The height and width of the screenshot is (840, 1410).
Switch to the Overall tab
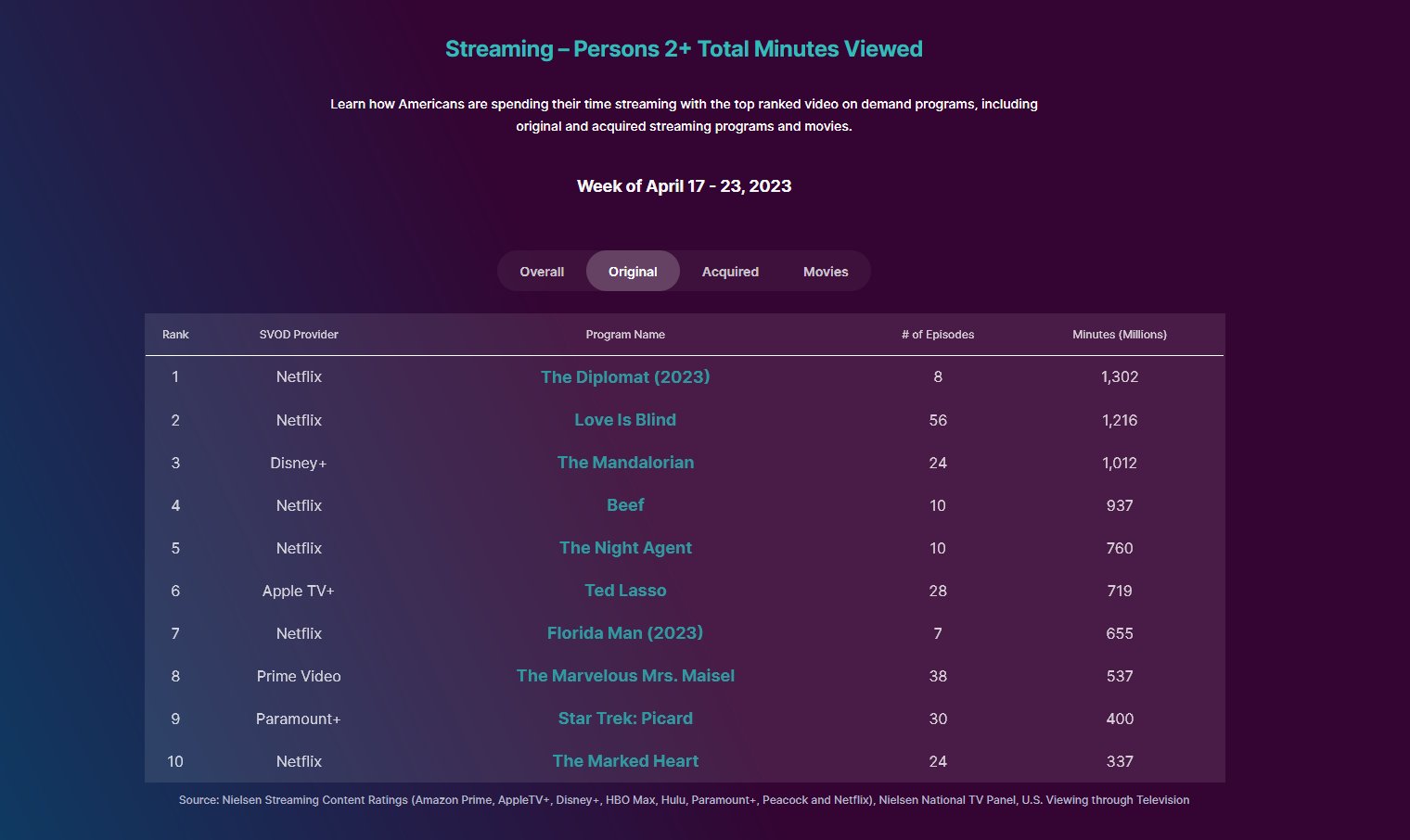pos(542,272)
